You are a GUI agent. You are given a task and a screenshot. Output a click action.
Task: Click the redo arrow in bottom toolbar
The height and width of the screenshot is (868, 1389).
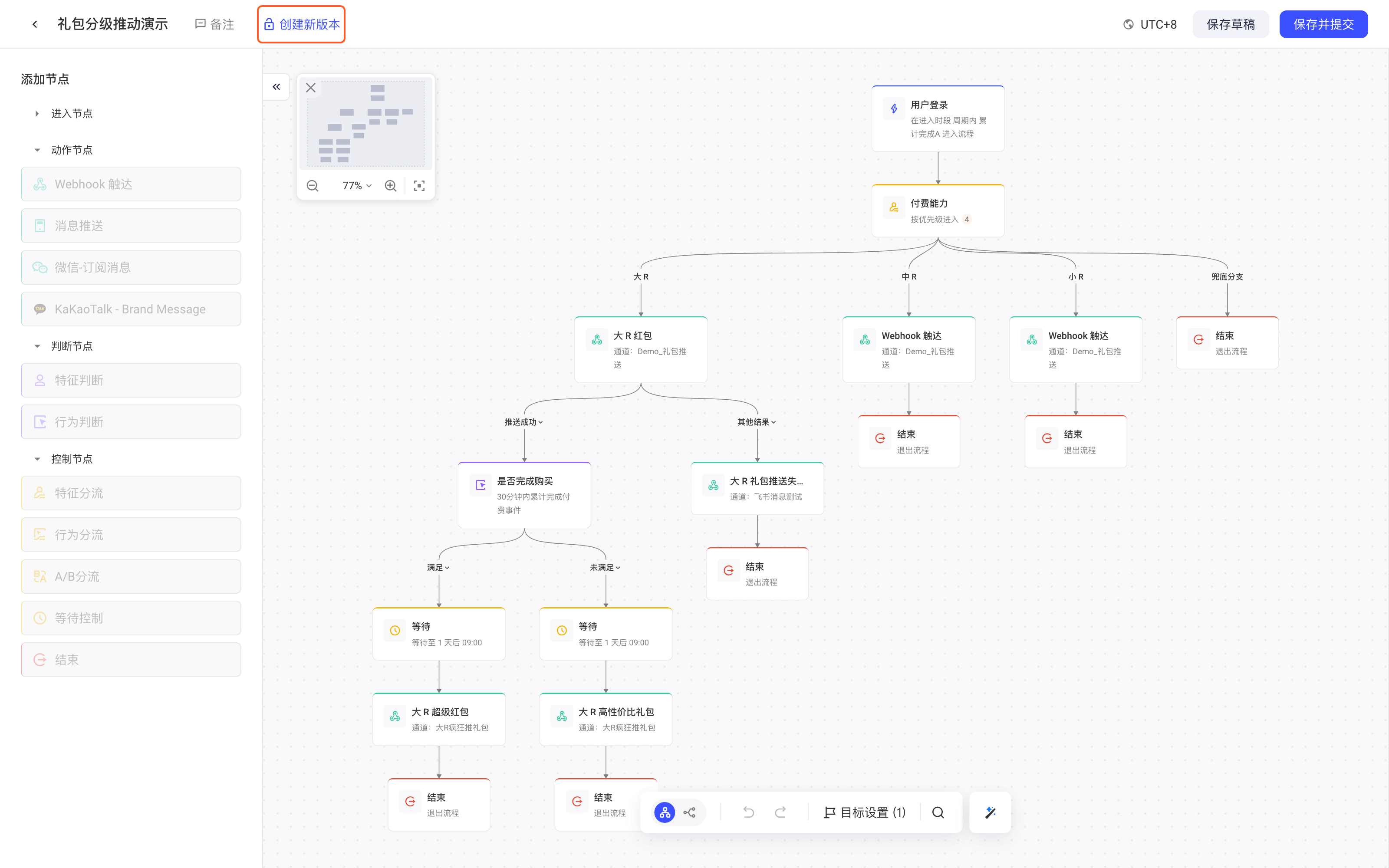(780, 812)
